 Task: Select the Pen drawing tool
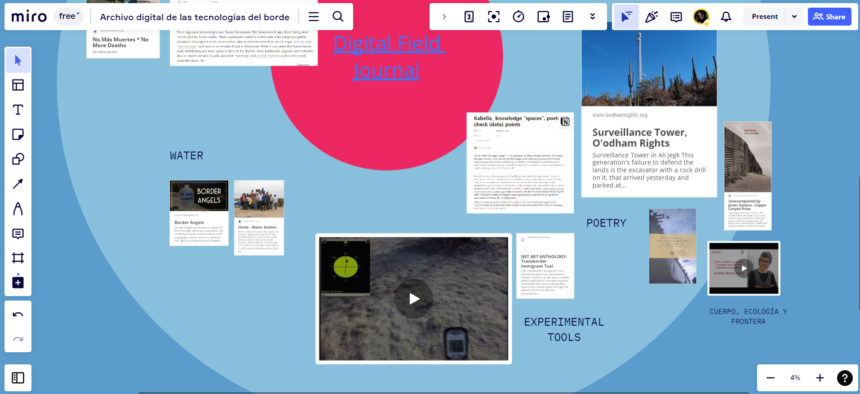(x=18, y=209)
